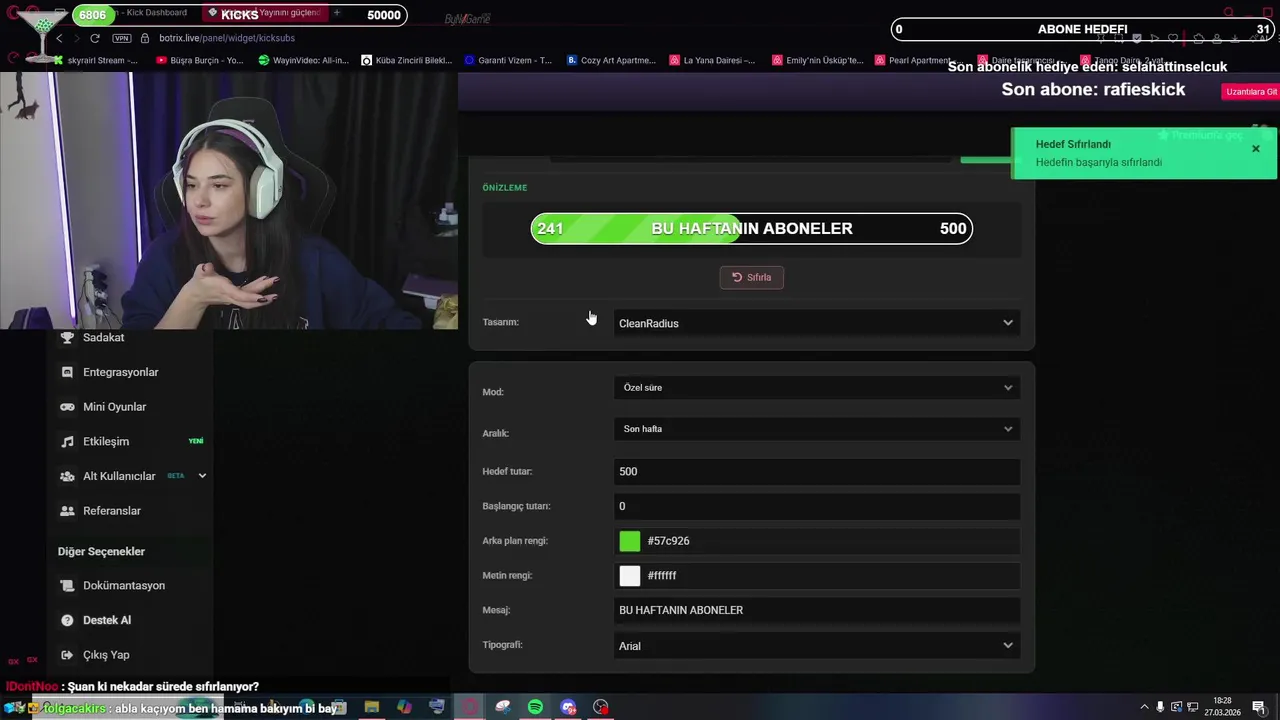1280x720 pixels.
Task: Show hidden system tray icons
Action: click(1144, 707)
